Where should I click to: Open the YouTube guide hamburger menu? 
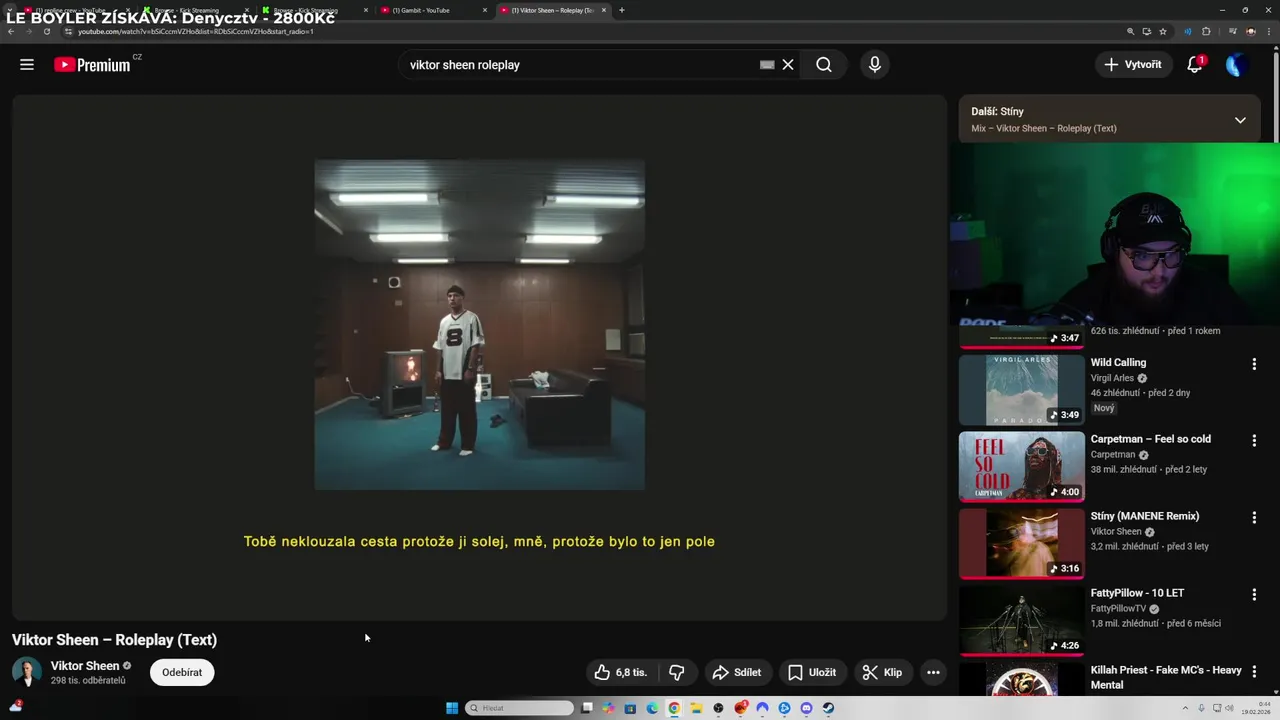point(27,65)
